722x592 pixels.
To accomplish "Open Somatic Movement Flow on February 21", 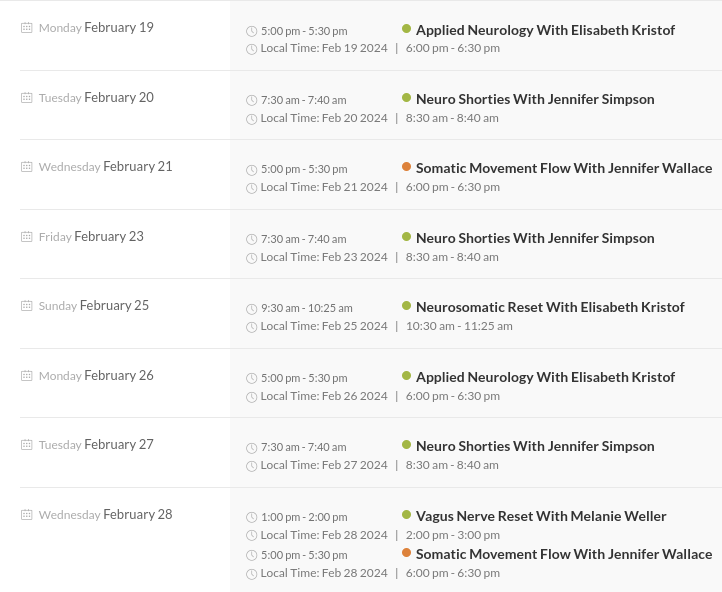I will [x=564, y=168].
